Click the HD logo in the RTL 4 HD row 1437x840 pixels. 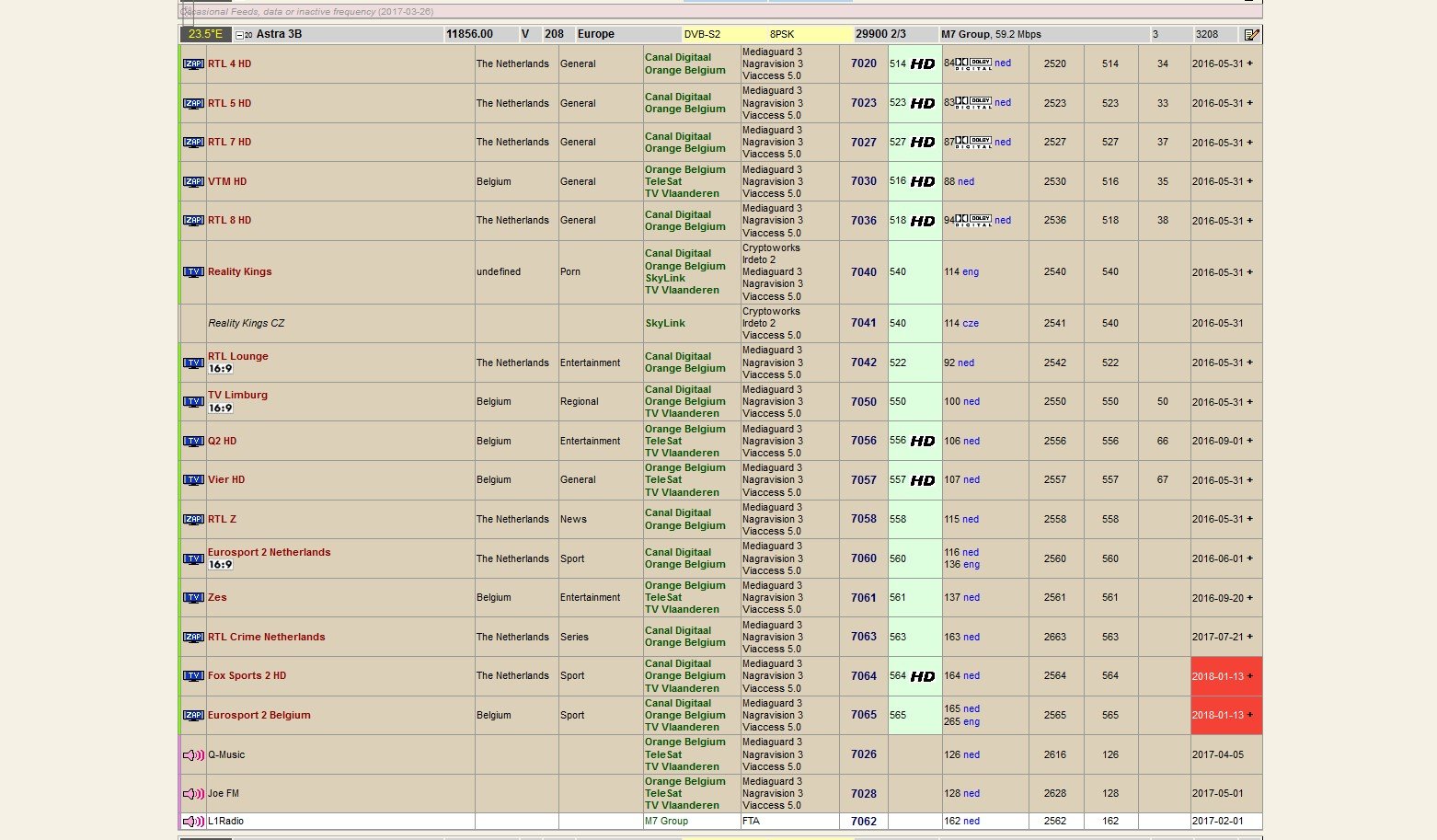point(923,64)
